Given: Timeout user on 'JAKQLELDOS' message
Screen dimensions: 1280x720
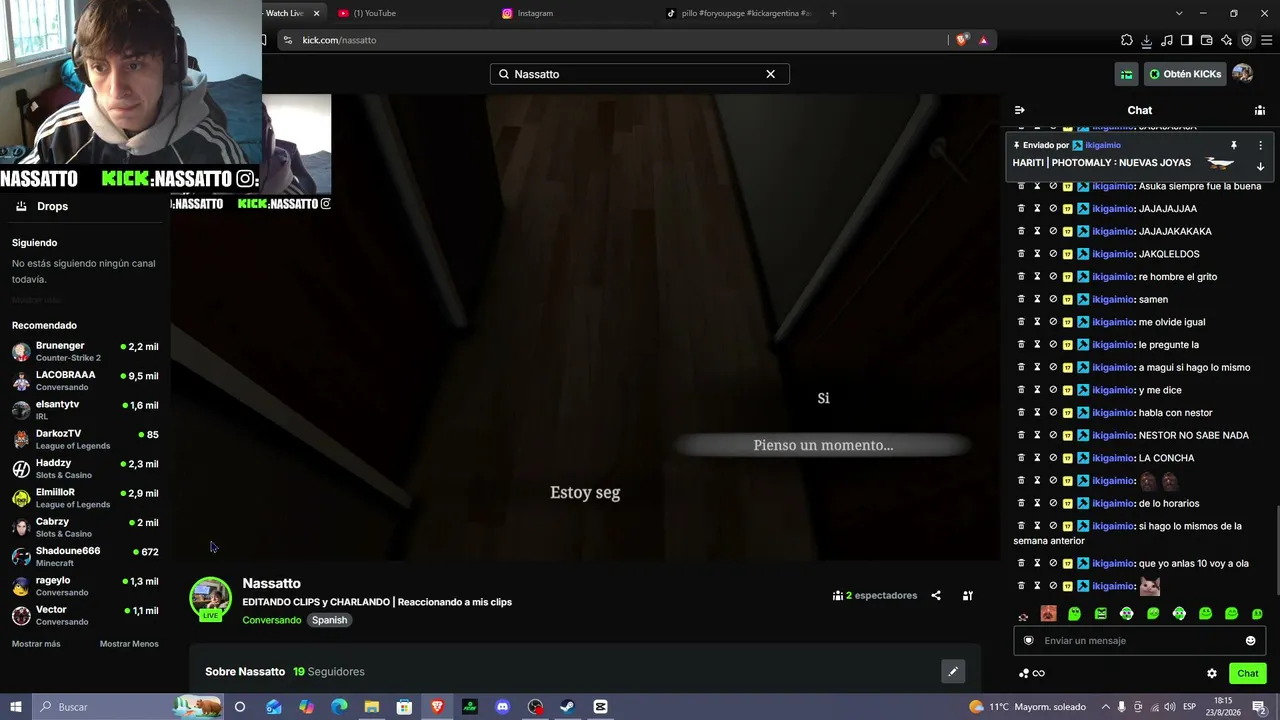Looking at the screenshot, I should tap(1037, 254).
